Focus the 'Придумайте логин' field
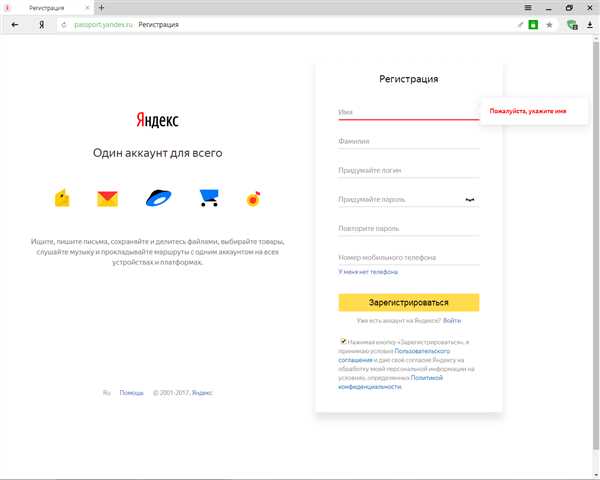Image resolution: width=600 pixels, height=480 pixels. (409, 170)
